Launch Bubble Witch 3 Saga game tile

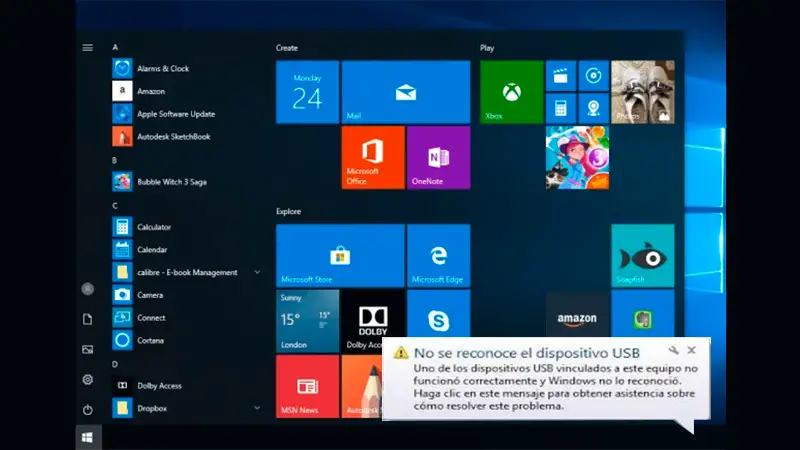(577, 158)
